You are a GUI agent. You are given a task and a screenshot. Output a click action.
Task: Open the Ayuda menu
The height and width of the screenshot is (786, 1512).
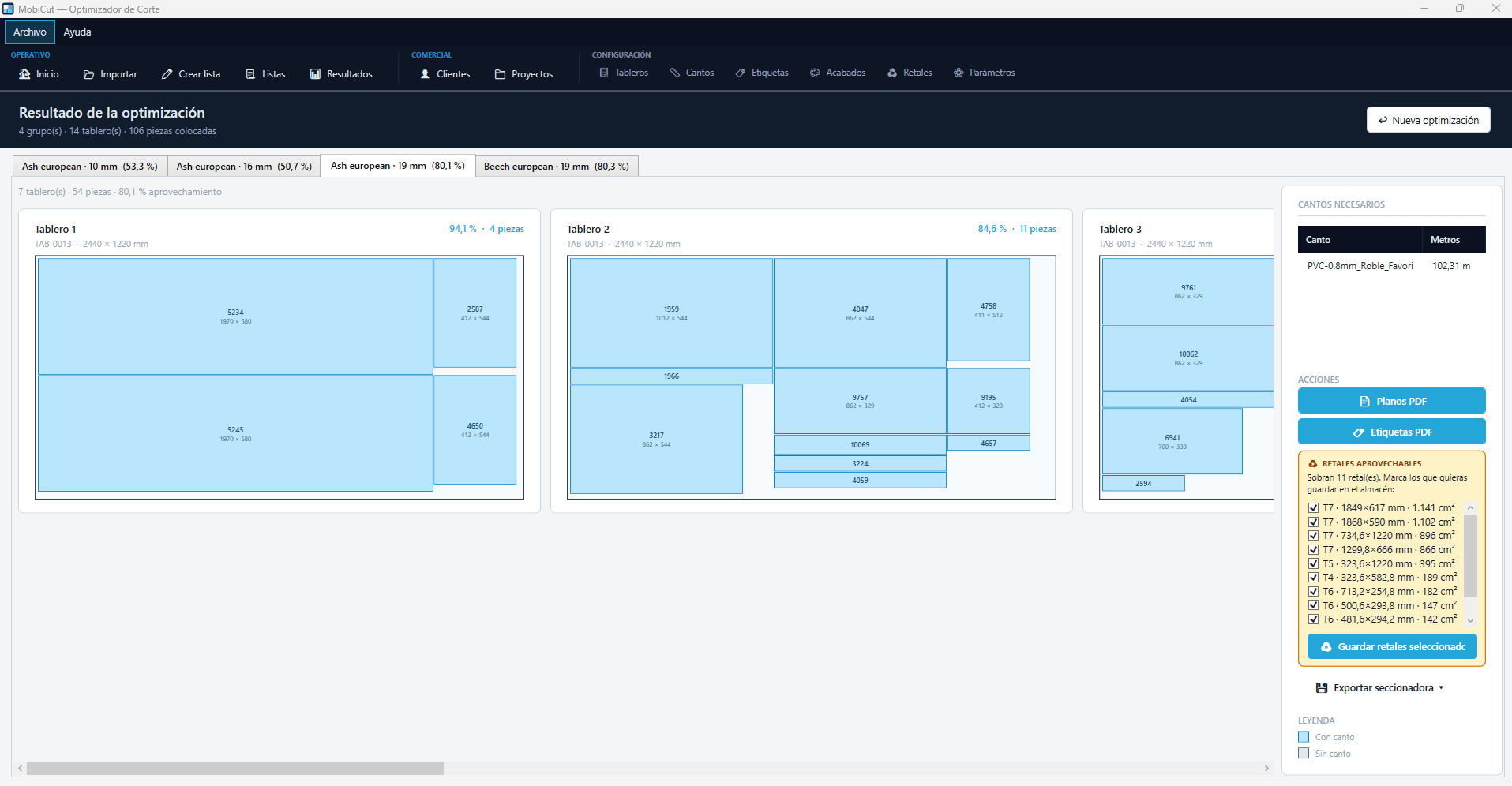coord(77,32)
